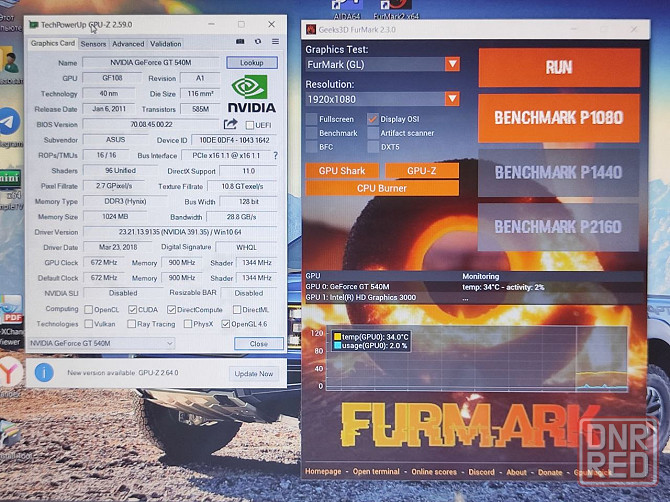Click the GPU-Z refresh icon
670x502 pixels.
[x=258, y=41]
